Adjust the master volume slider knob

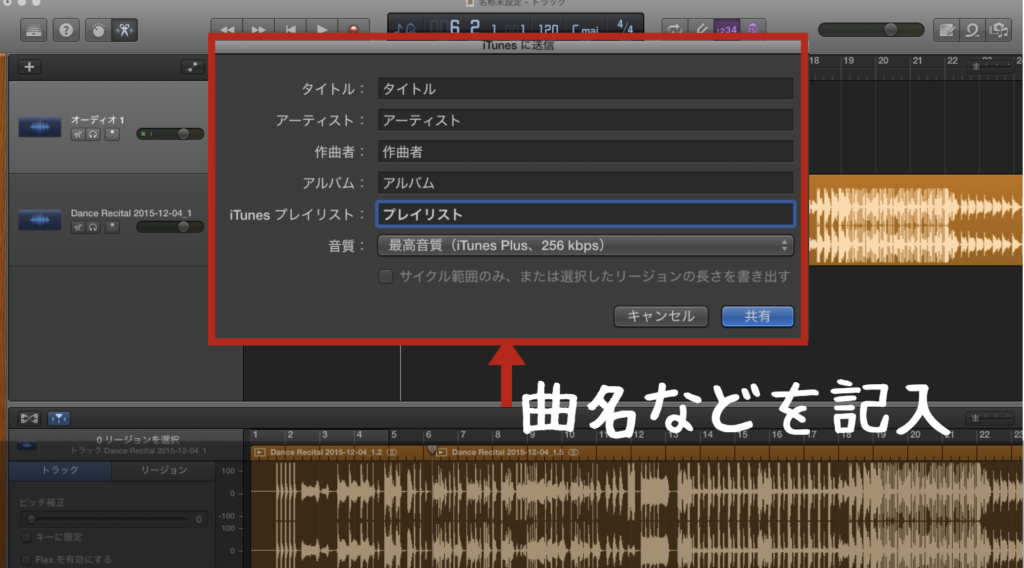point(889,30)
